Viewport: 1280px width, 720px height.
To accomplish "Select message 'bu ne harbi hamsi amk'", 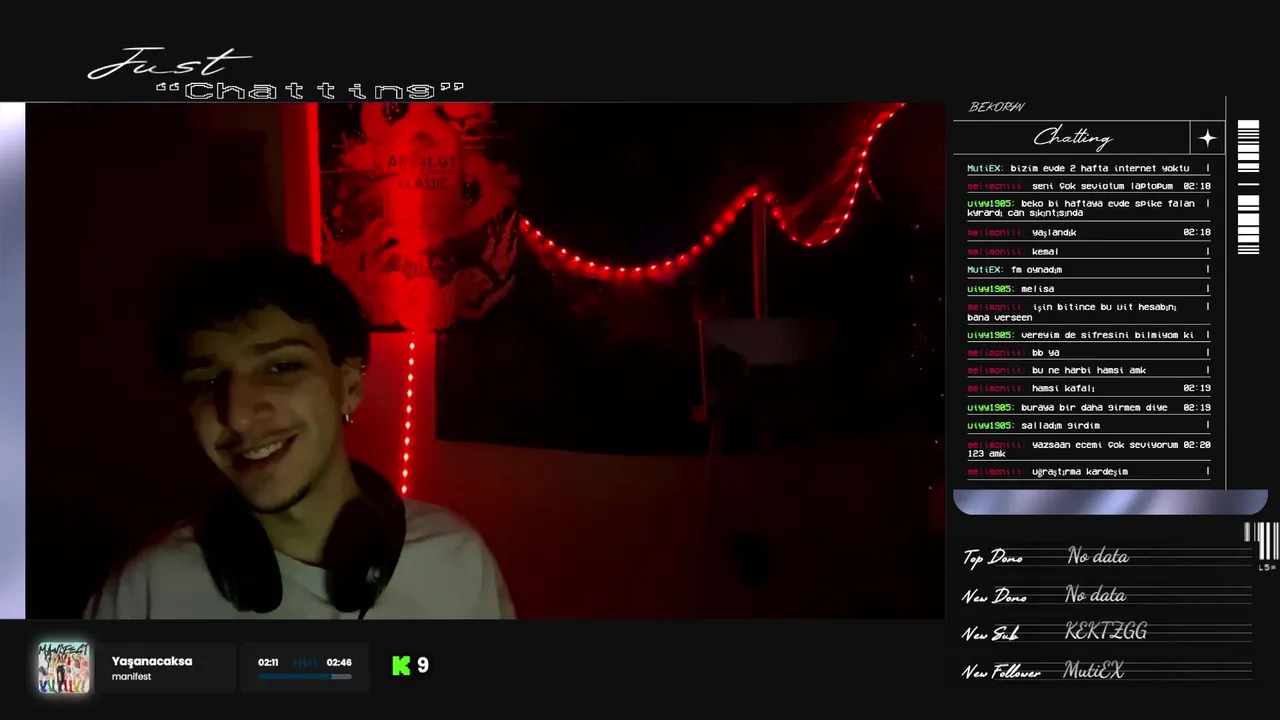I will tap(1088, 370).
